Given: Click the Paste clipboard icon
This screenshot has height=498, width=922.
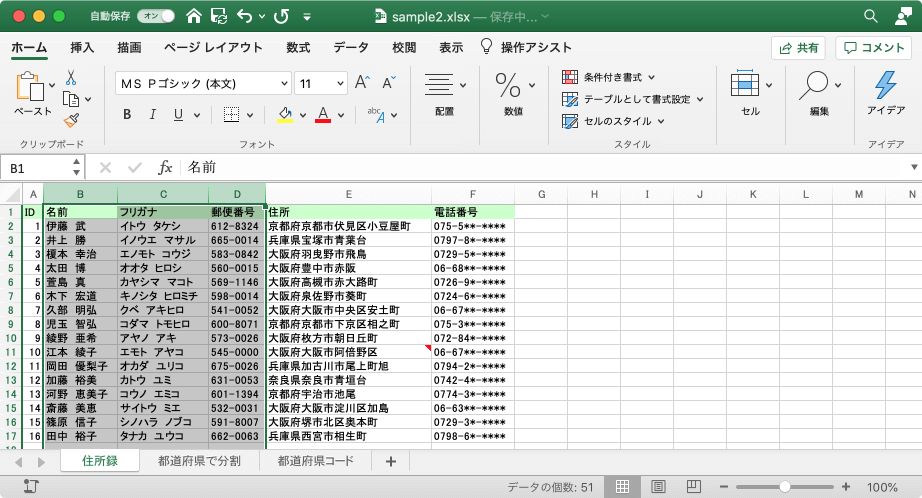Looking at the screenshot, I should [30, 86].
